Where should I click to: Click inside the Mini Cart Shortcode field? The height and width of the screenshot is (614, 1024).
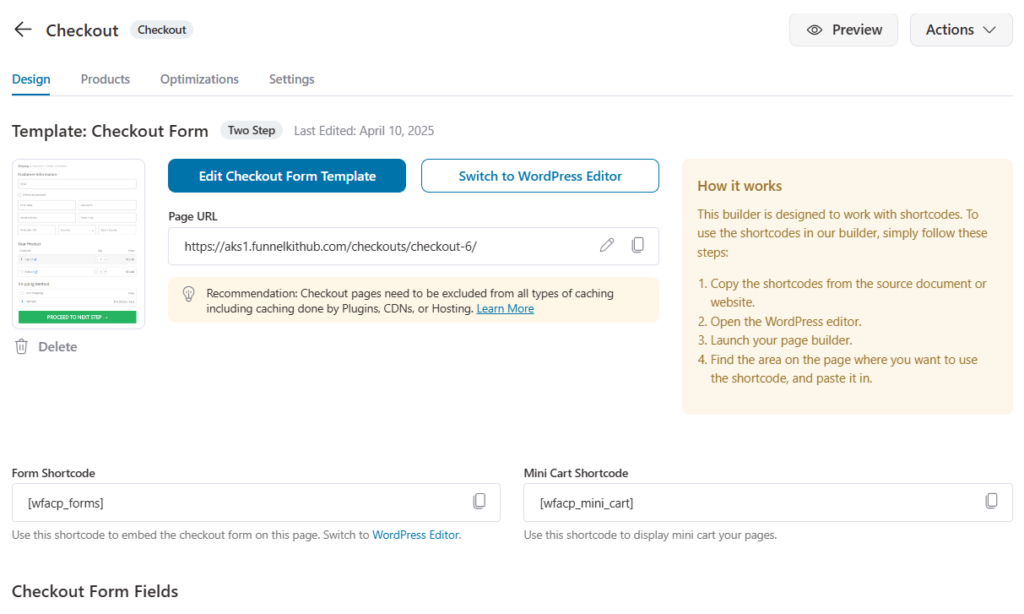coord(700,502)
